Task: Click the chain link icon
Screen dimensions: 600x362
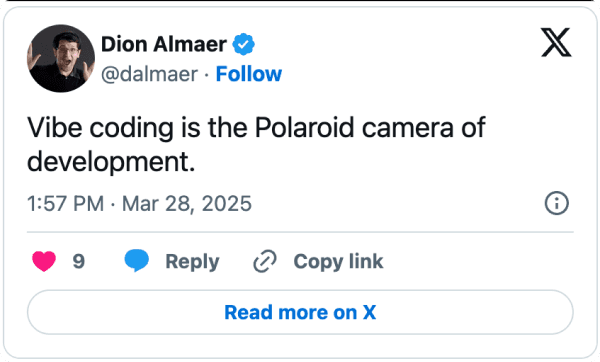Action: [x=265, y=261]
